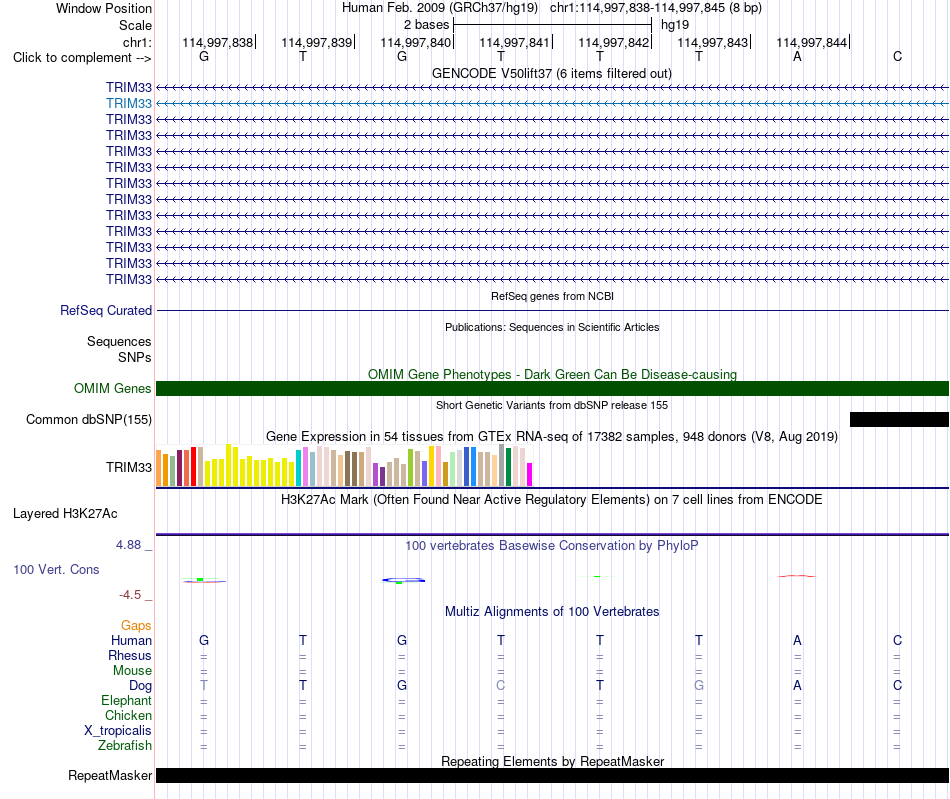950x799 pixels.
Task: Click the "OMIM Genes" track label
Action: click(113, 388)
